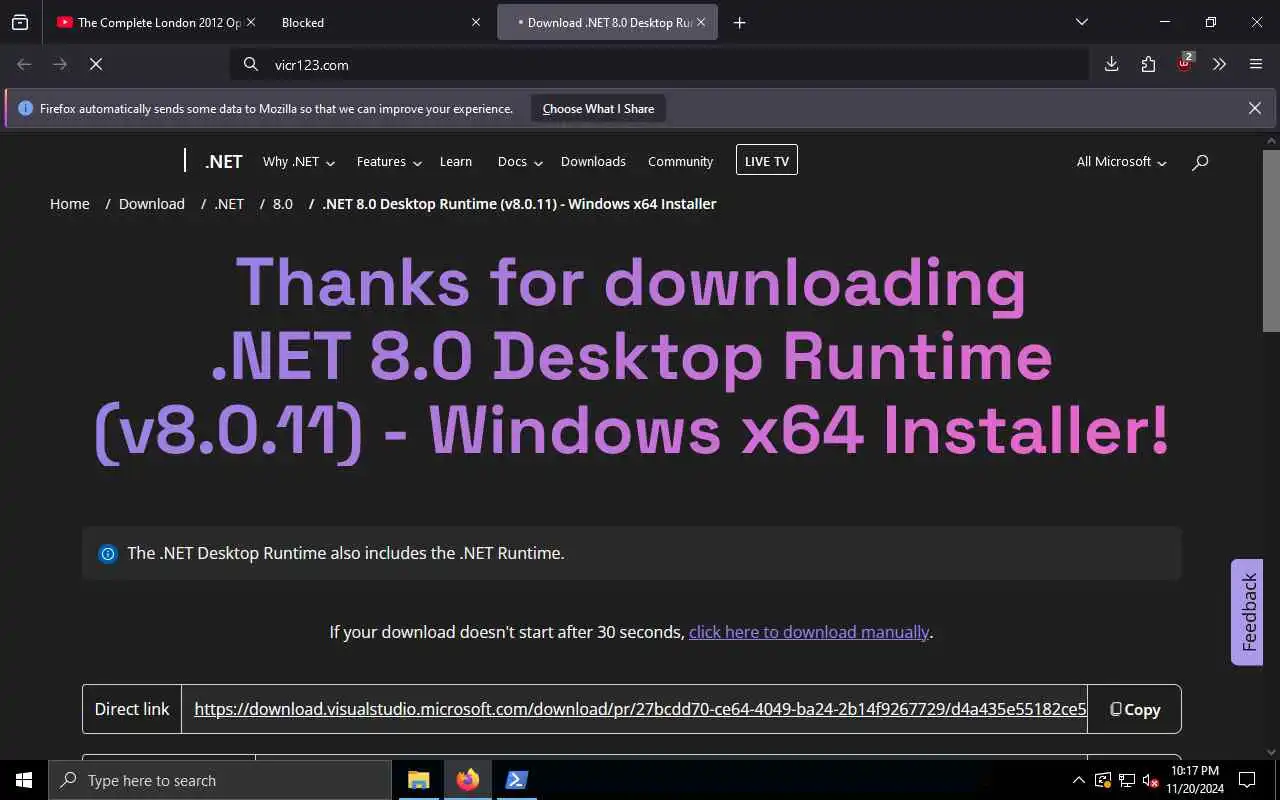Dismiss the Firefox data notification bar
1280x800 pixels.
click(1254, 108)
